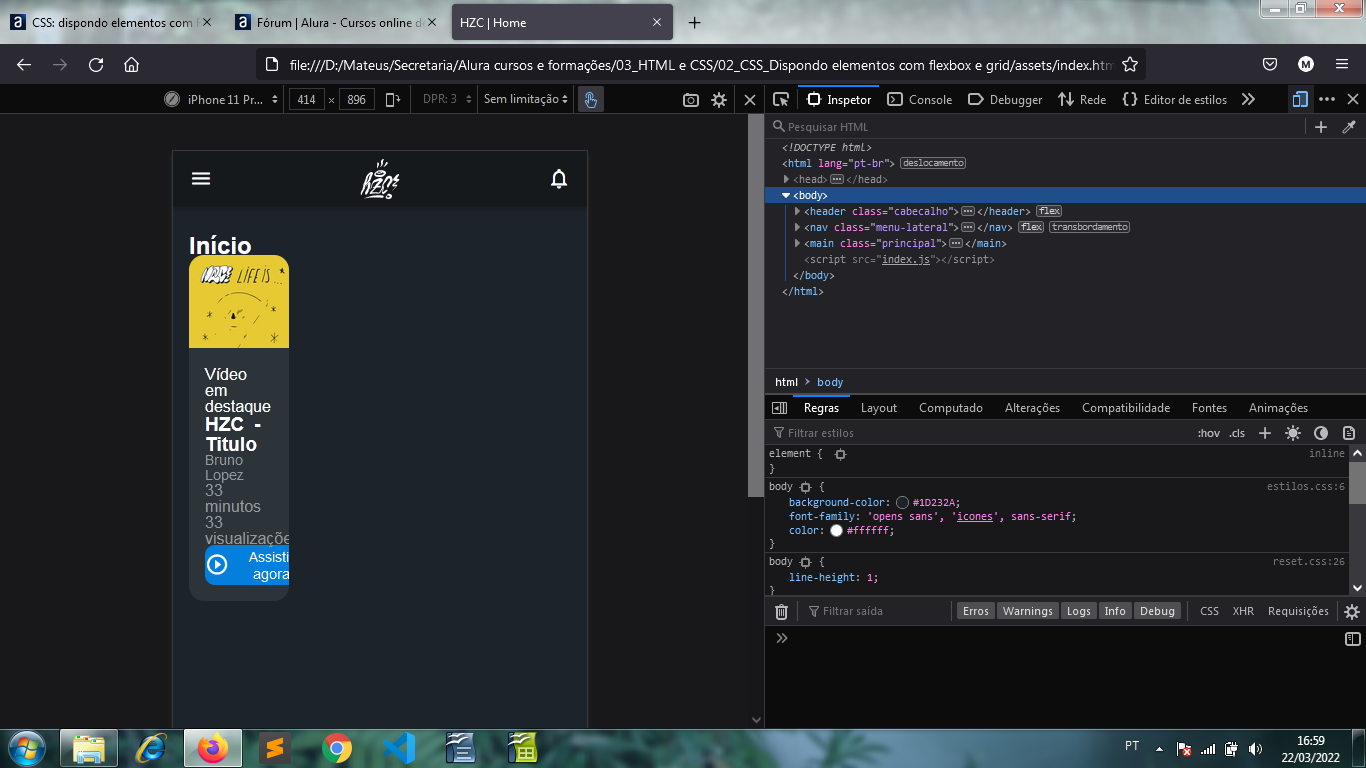Click notification bell on HZC page
This screenshot has height=768, width=1366.
point(559,179)
